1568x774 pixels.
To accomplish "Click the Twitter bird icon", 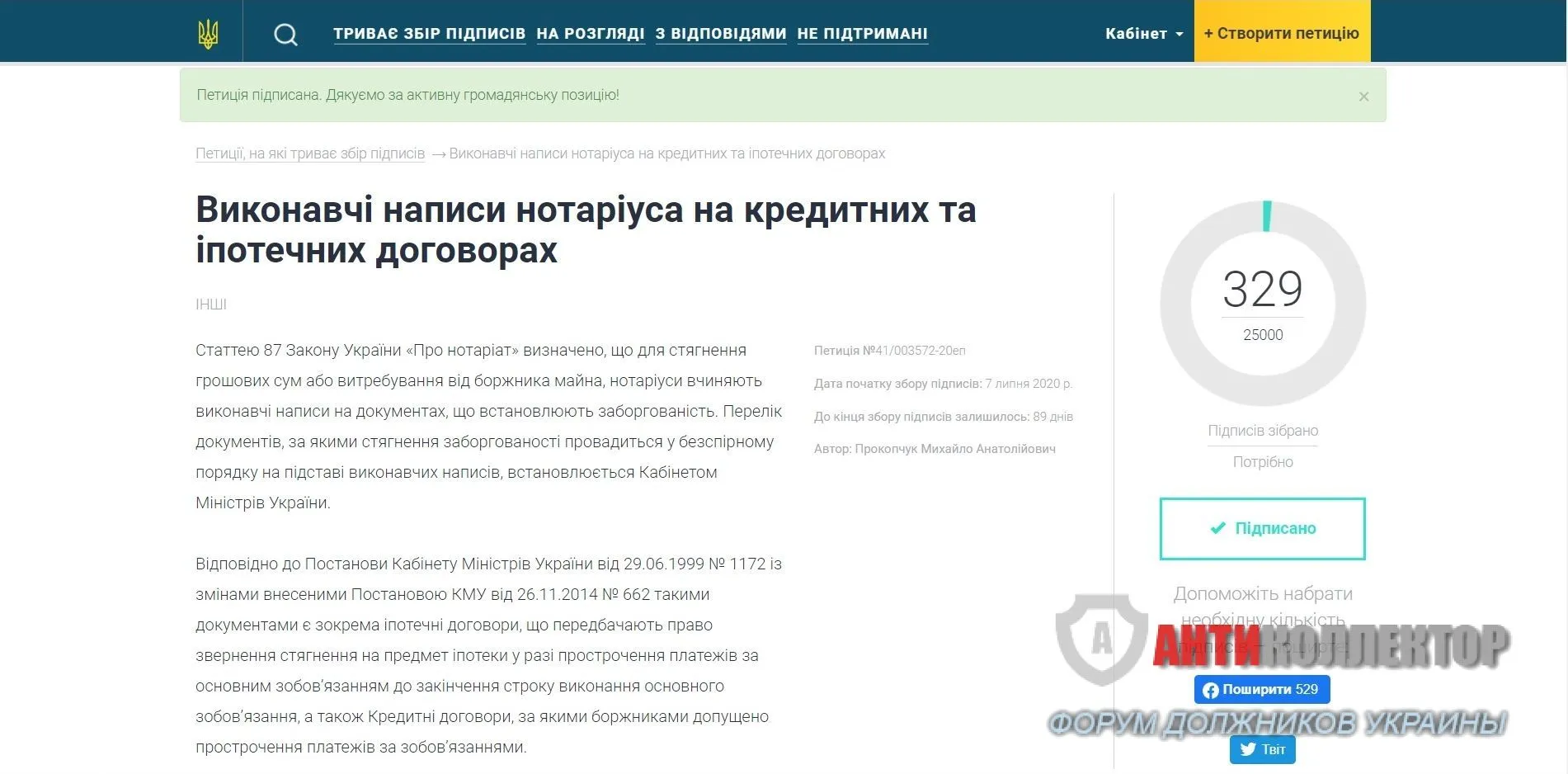I will click(1248, 749).
